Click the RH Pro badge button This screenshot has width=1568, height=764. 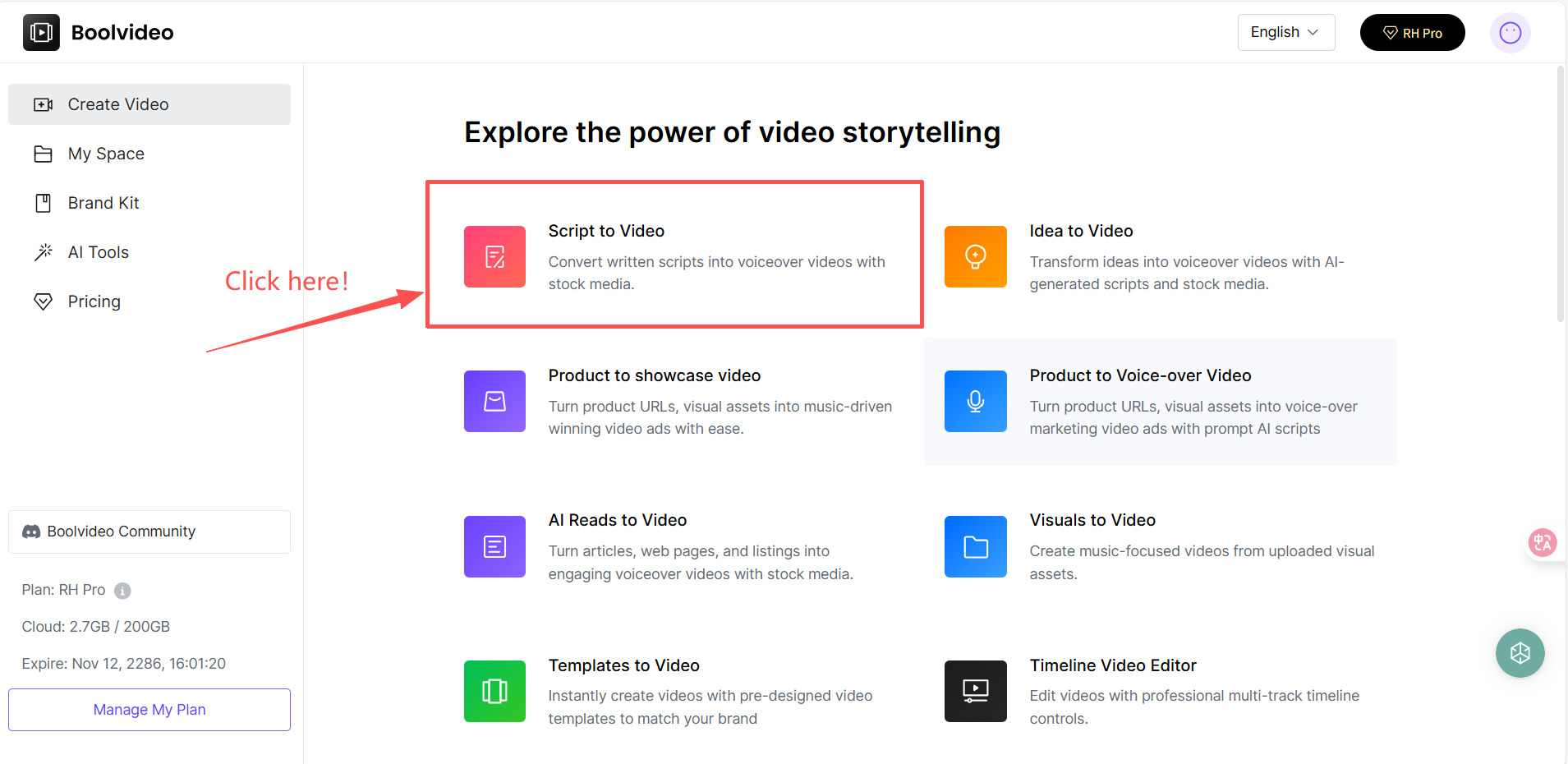click(1412, 33)
